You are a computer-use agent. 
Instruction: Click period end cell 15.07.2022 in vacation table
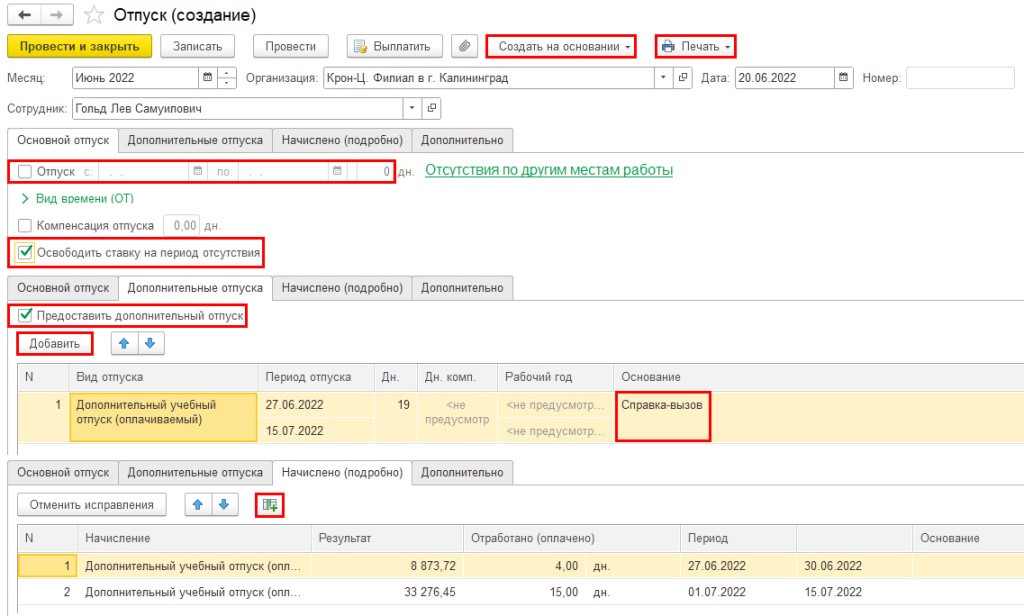click(x=316, y=430)
